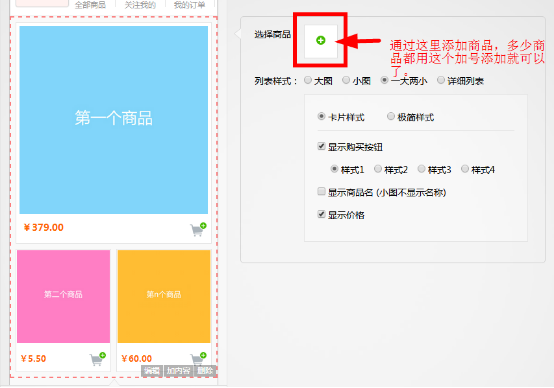Enable 显示商品名 checkbox
554x388 pixels.
click(x=321, y=192)
